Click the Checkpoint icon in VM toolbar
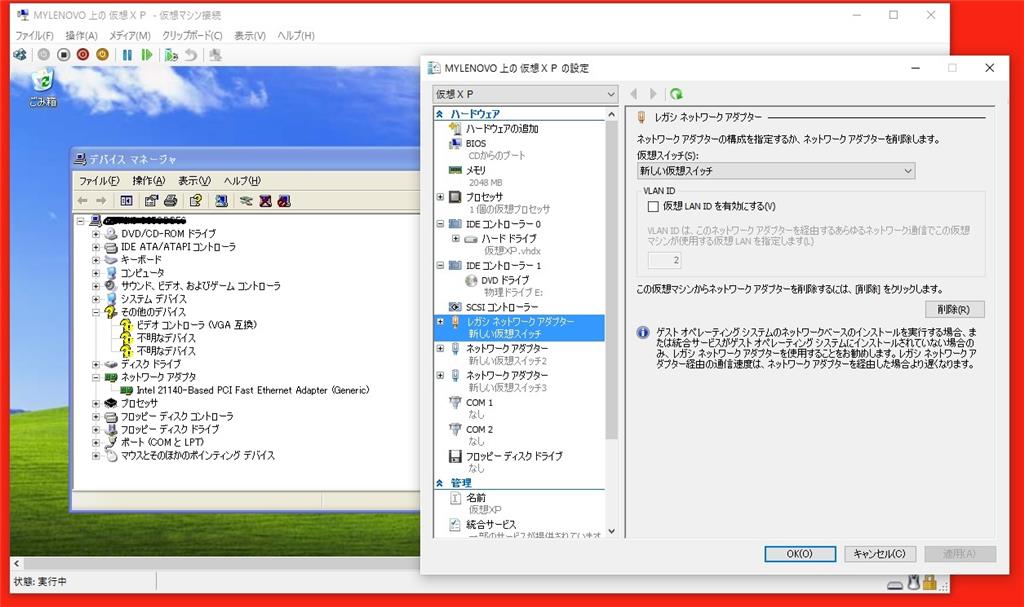 [171, 55]
